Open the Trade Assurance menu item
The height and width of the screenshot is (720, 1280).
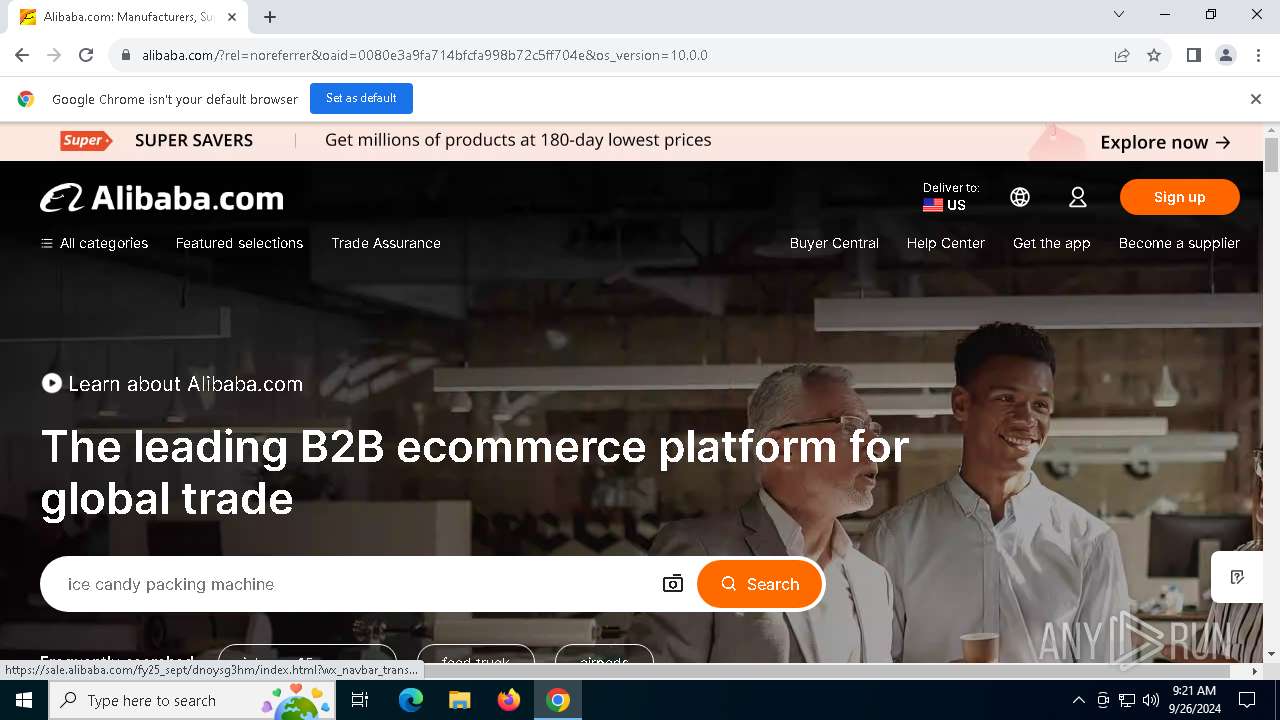(386, 243)
